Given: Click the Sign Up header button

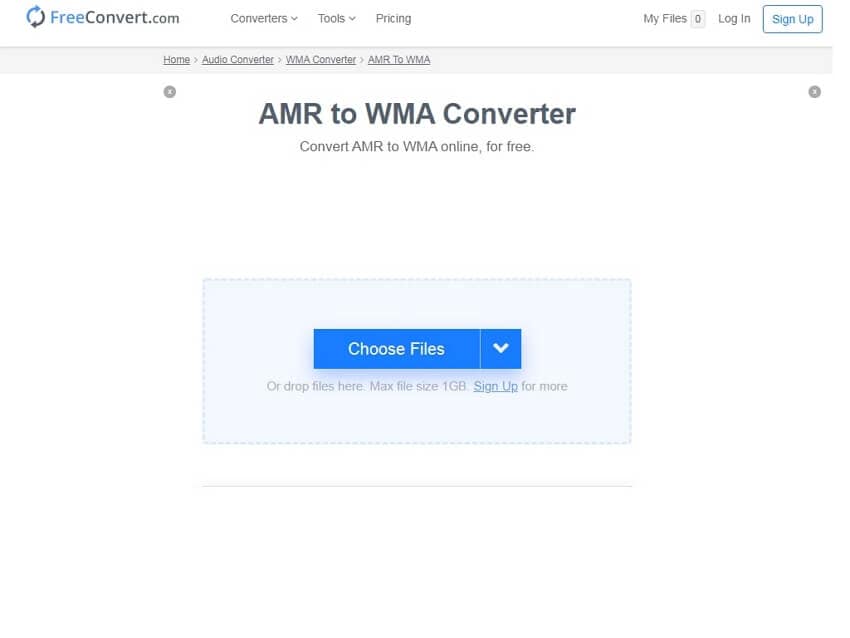Looking at the screenshot, I should (793, 19).
